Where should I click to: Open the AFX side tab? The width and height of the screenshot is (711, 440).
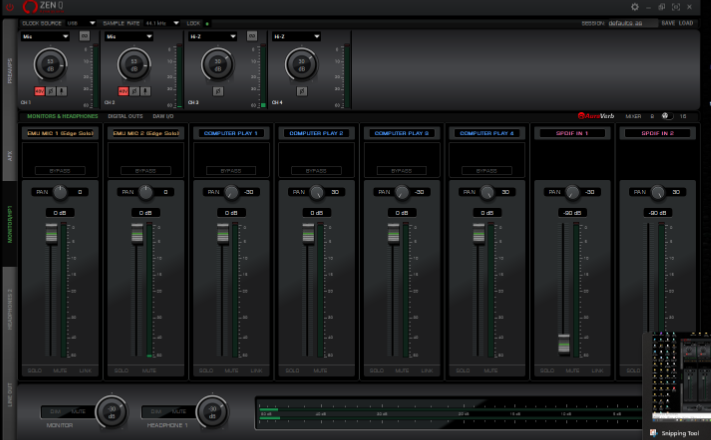[10, 156]
